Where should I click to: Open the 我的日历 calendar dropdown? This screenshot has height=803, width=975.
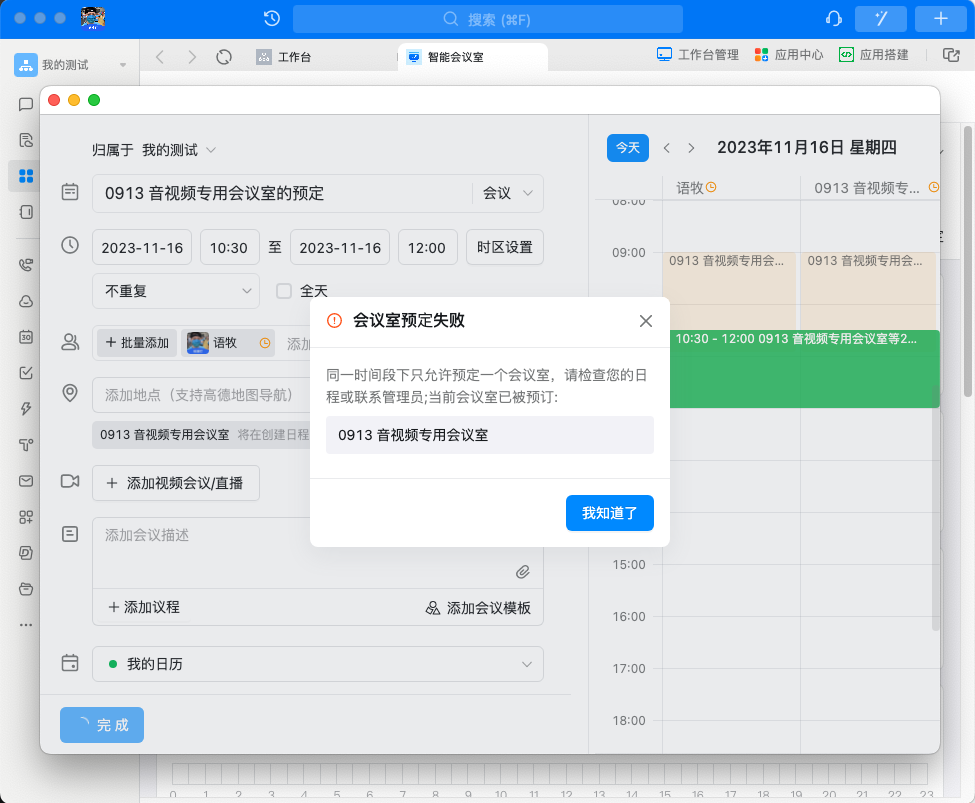point(318,664)
